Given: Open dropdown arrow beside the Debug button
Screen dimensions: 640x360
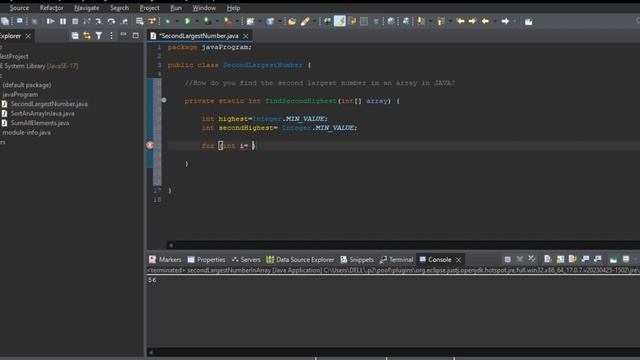Looking at the screenshot, I should [x=177, y=21].
